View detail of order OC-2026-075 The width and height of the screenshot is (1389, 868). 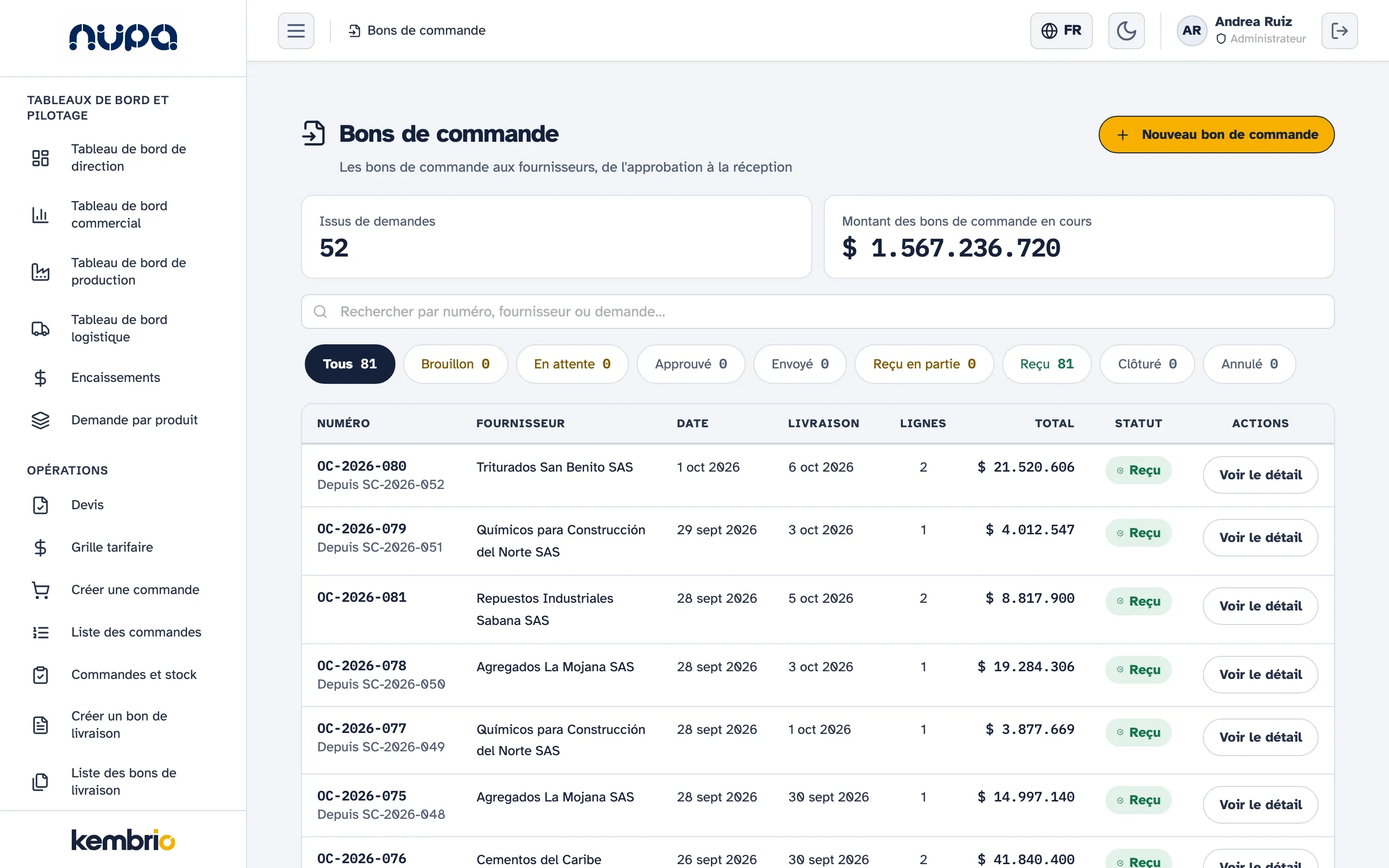[x=1260, y=805]
